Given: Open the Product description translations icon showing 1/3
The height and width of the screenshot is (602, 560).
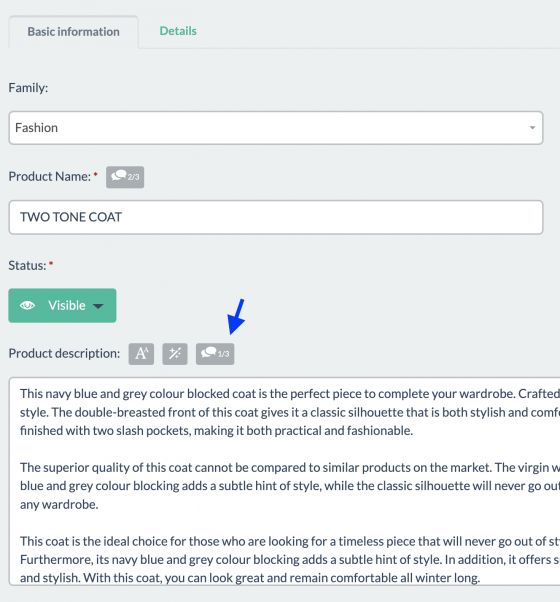Looking at the screenshot, I should [215, 354].
